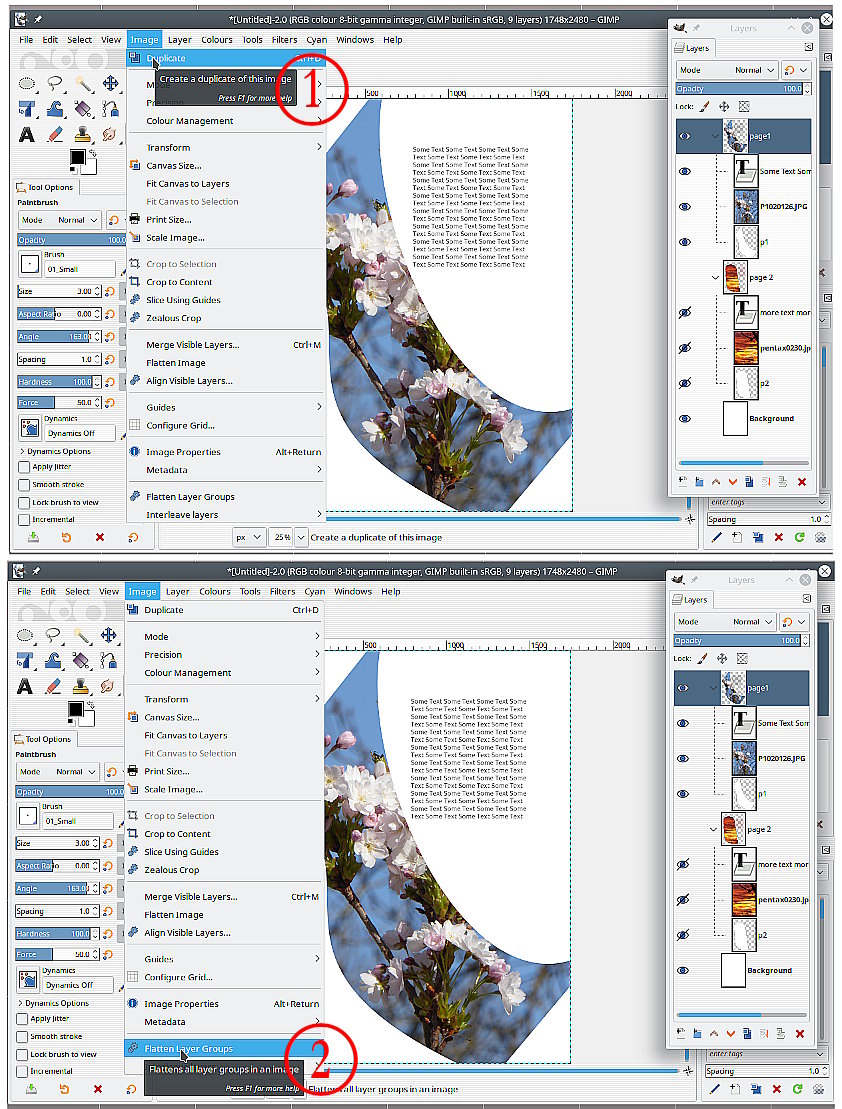Hide Background layer in upper Layers panel
The image size is (842, 1109).
684,419
